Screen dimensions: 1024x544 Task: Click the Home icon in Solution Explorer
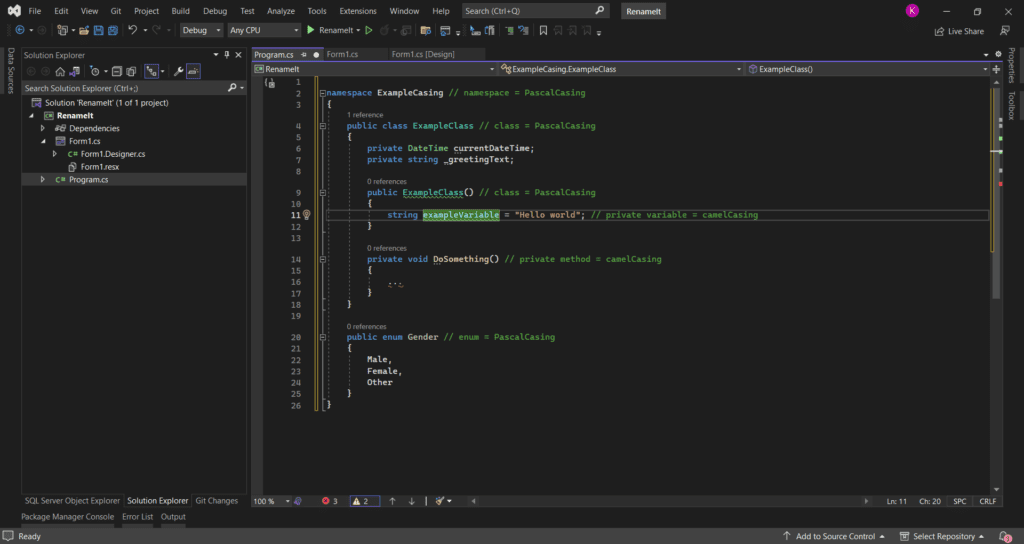(60, 71)
